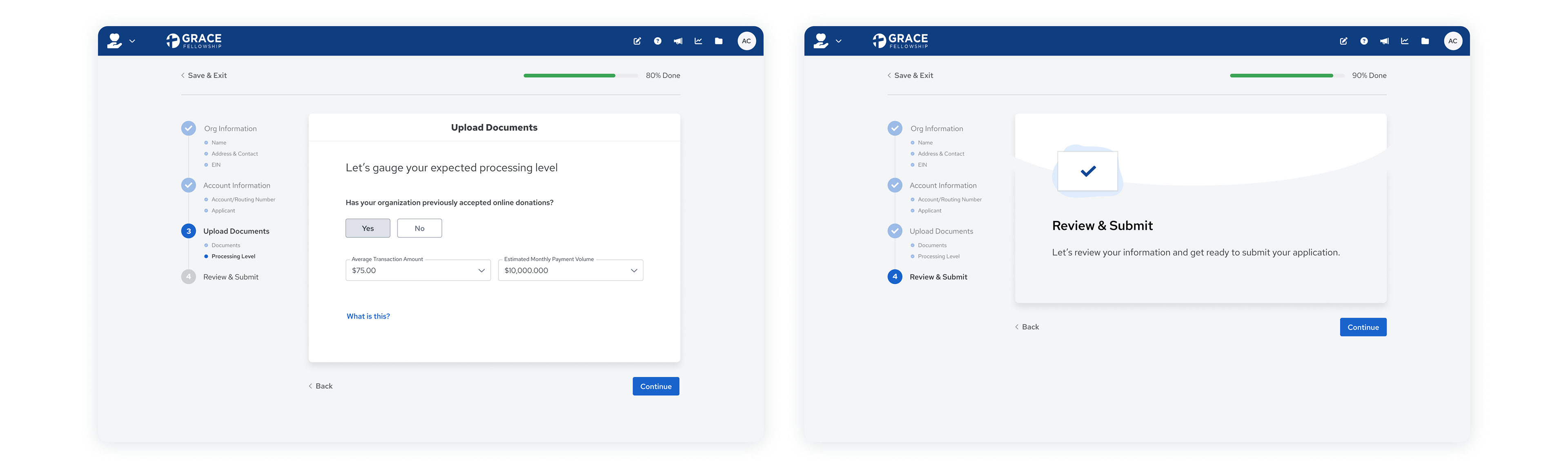Viewport: 1568px width, 468px height.
Task: Open help question-mark icon on 80% Done screen
Action: pos(657,41)
